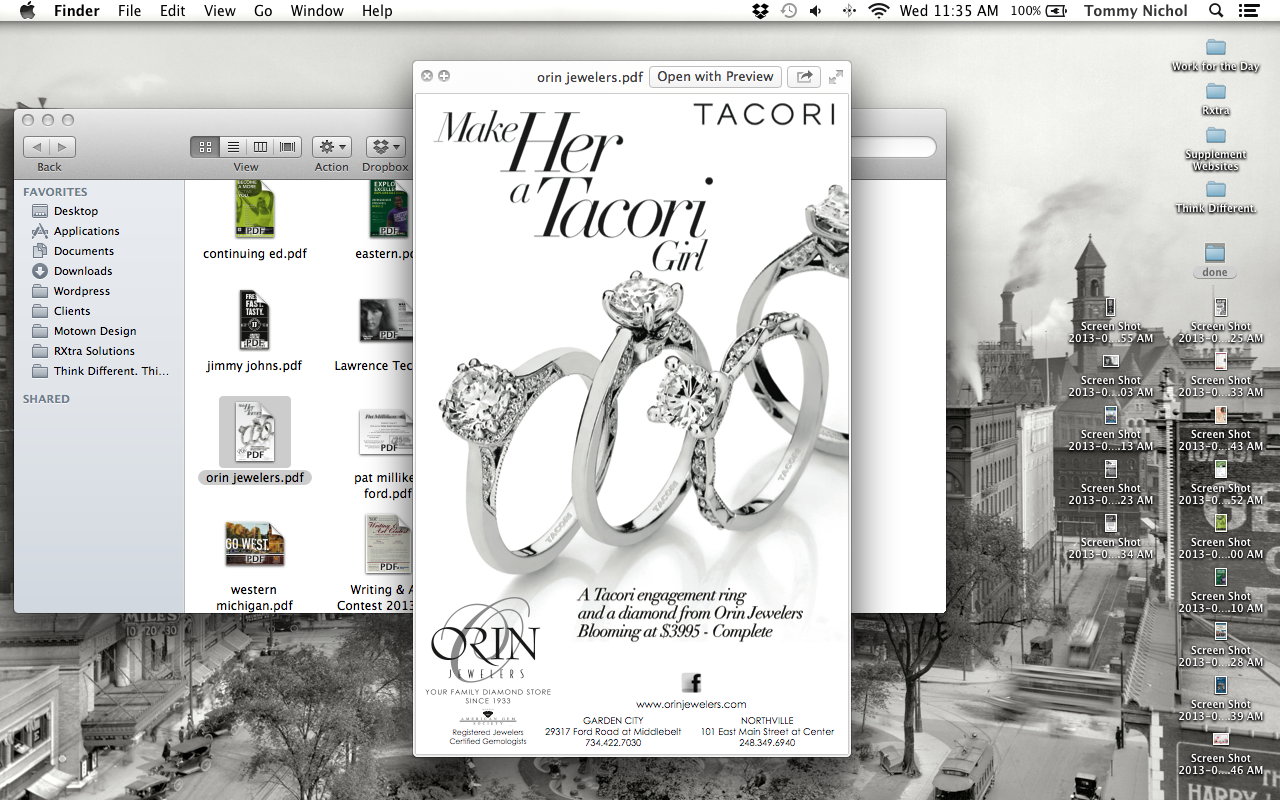Open Notification Center list icon
1280x800 pixels.
(x=1248, y=11)
